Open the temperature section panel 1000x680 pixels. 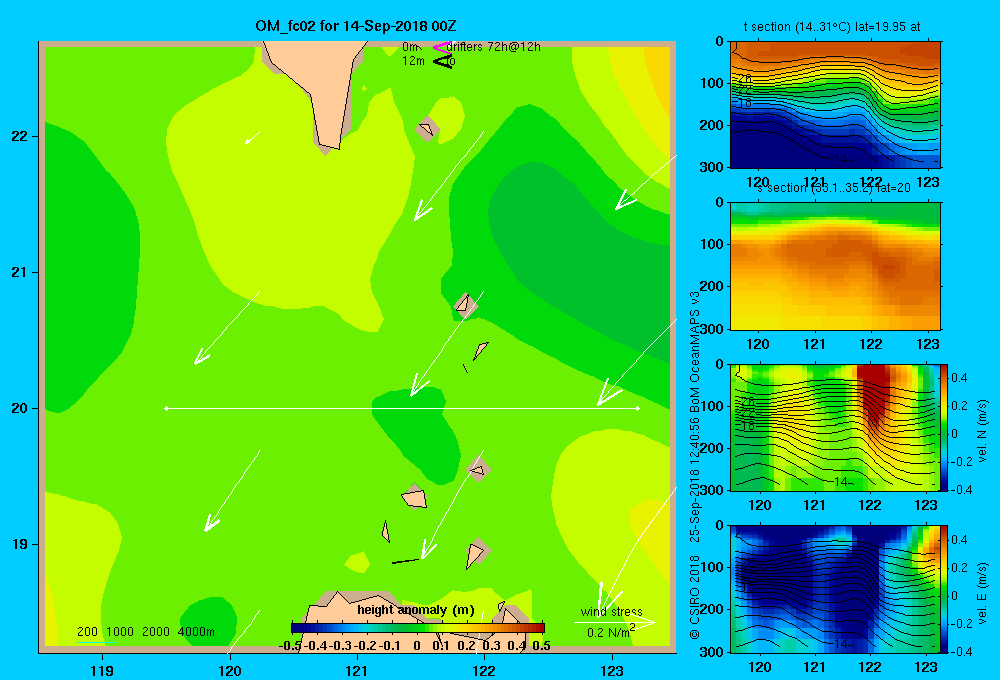(835, 105)
